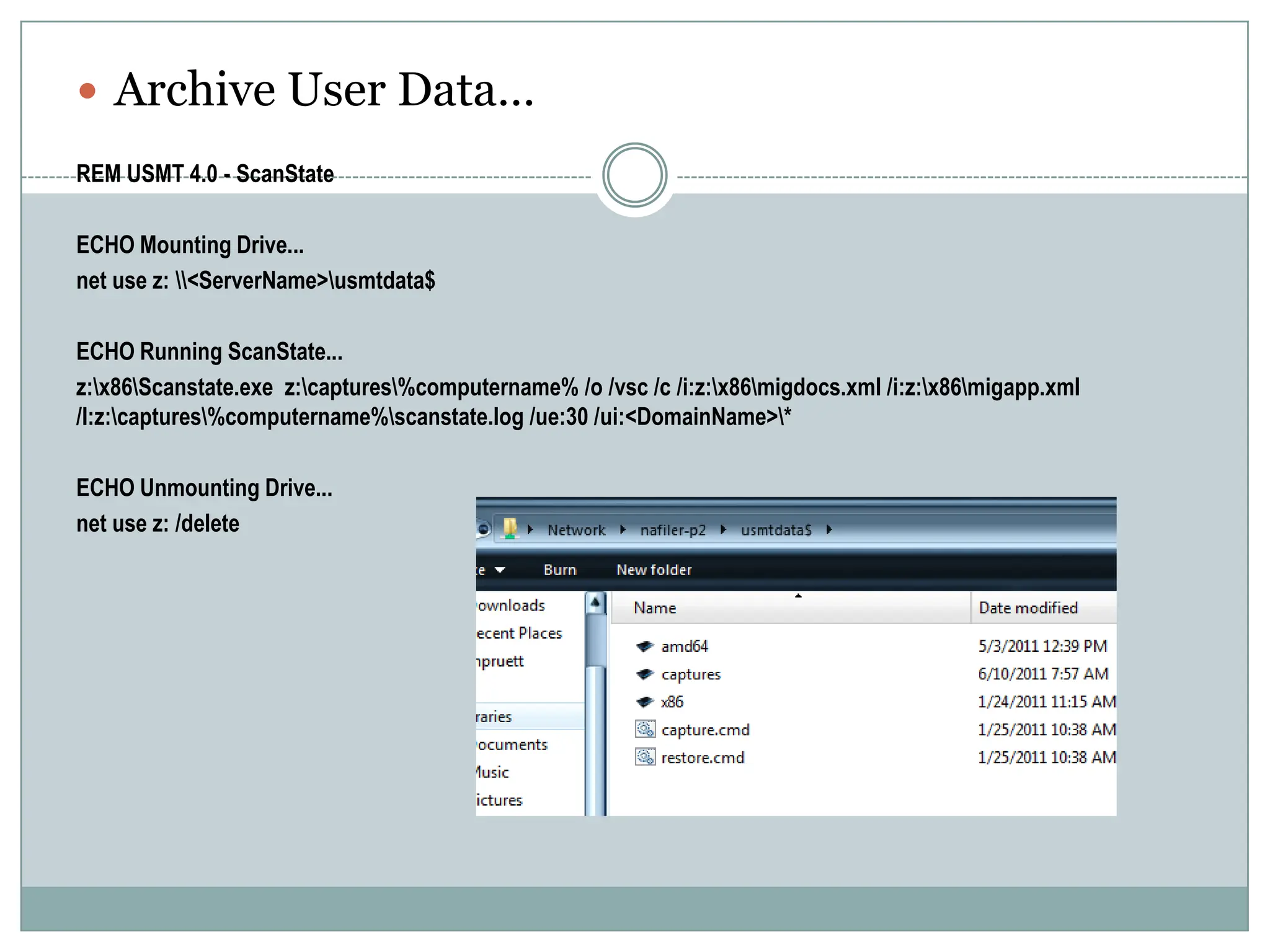Click the amd64 folder icon
The image size is (1270, 952).
645,646
